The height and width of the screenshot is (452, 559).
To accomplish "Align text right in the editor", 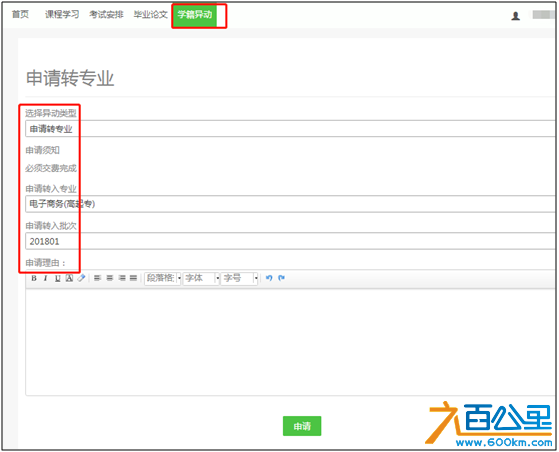I will (122, 278).
